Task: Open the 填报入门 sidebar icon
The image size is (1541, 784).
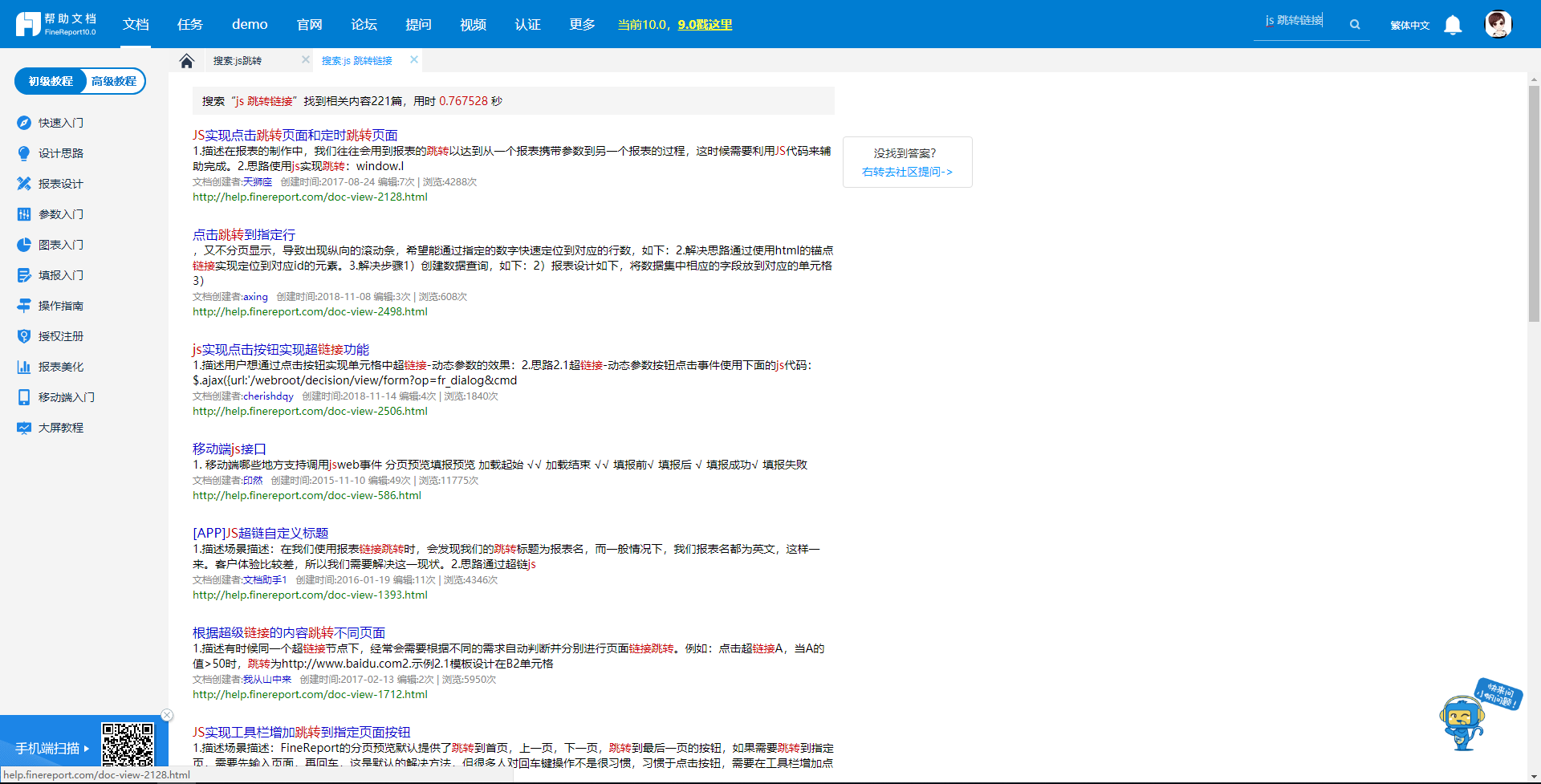Action: 24,275
